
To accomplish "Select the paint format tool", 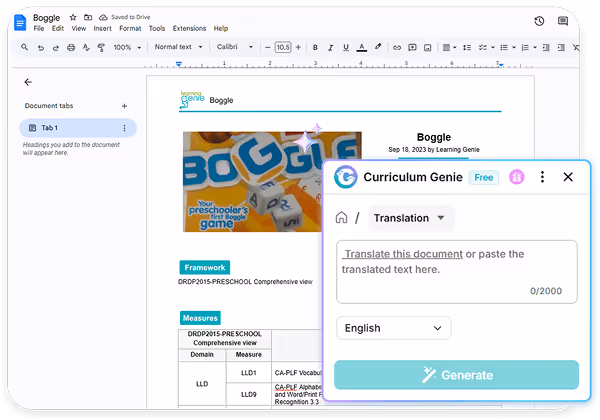I will click(101, 47).
